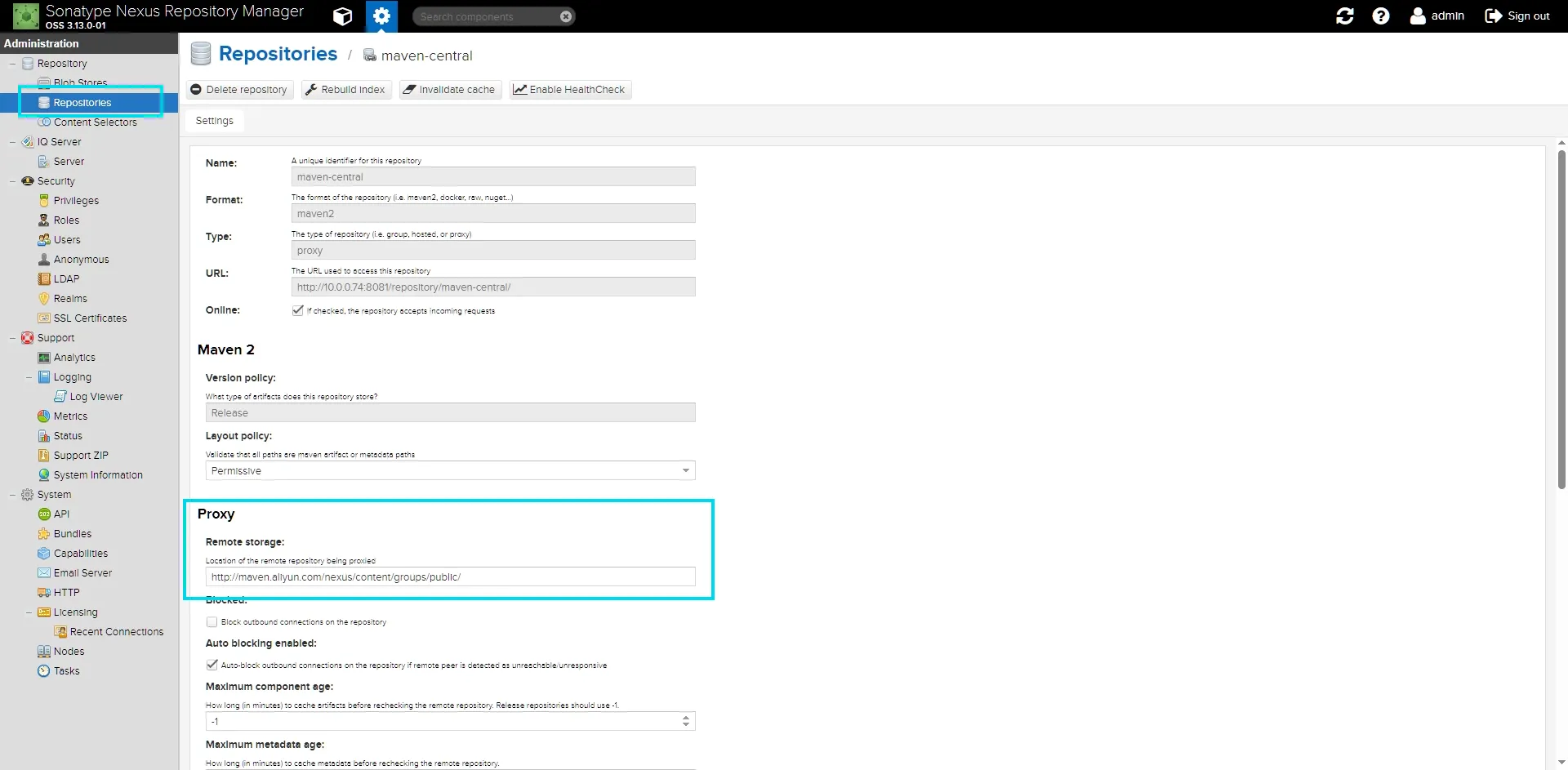Click the API icon in sidebar

point(44,514)
